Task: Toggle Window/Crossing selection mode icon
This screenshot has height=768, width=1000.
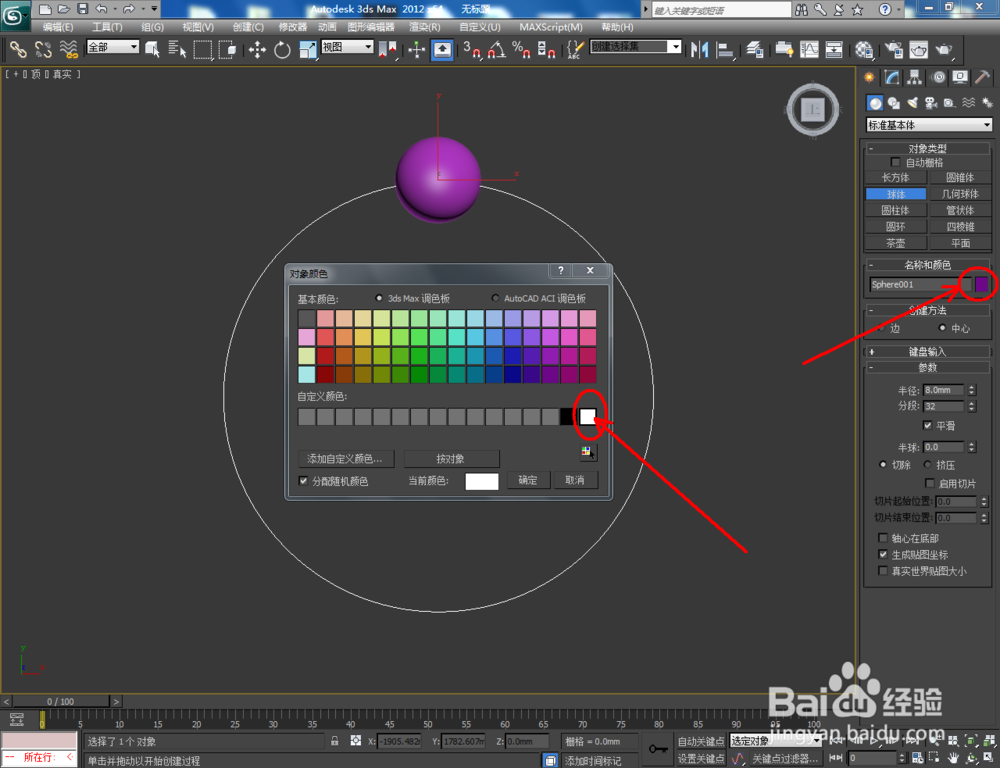Action: (228, 49)
